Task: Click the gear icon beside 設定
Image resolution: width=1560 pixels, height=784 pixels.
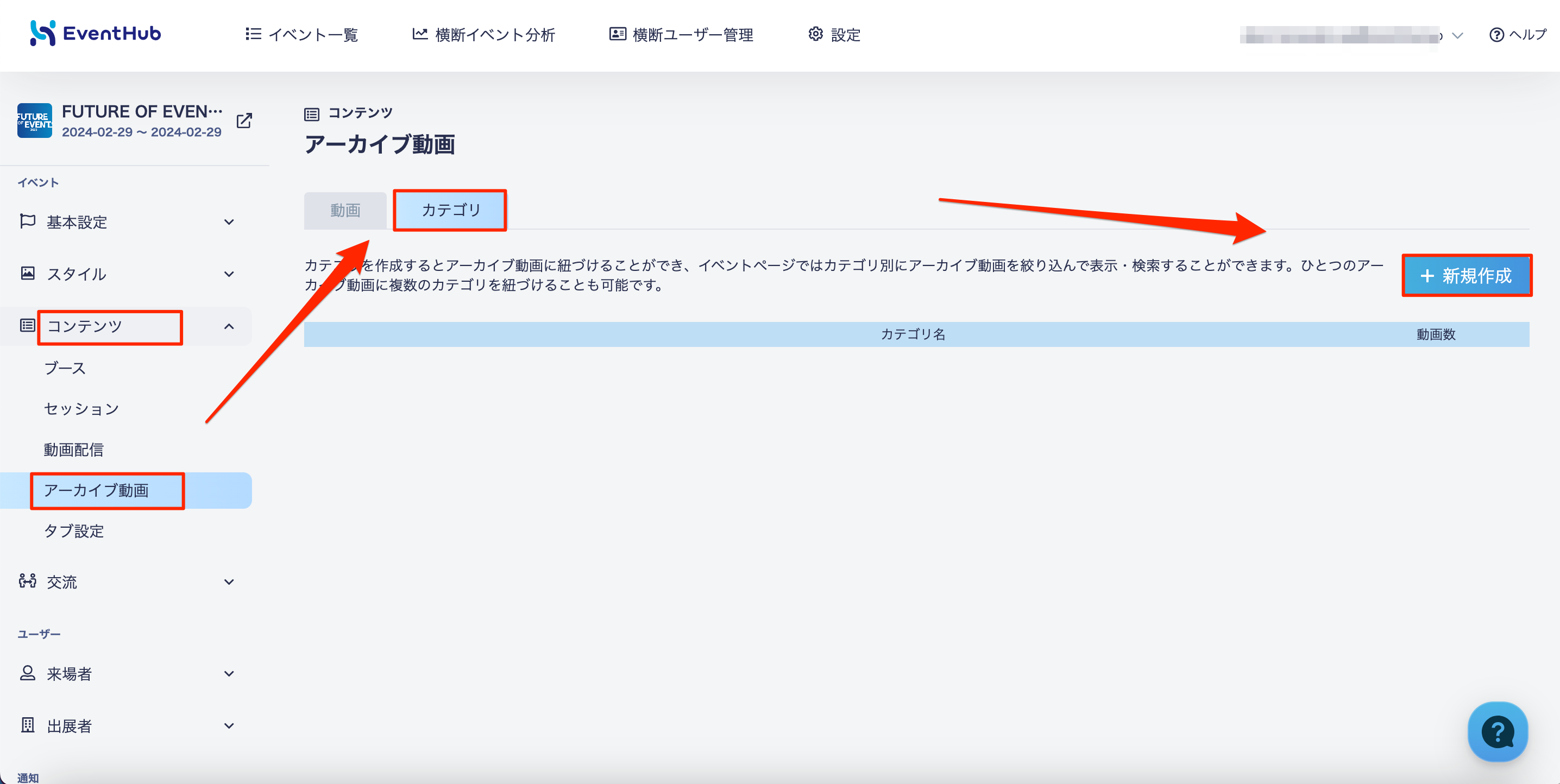Action: (815, 34)
